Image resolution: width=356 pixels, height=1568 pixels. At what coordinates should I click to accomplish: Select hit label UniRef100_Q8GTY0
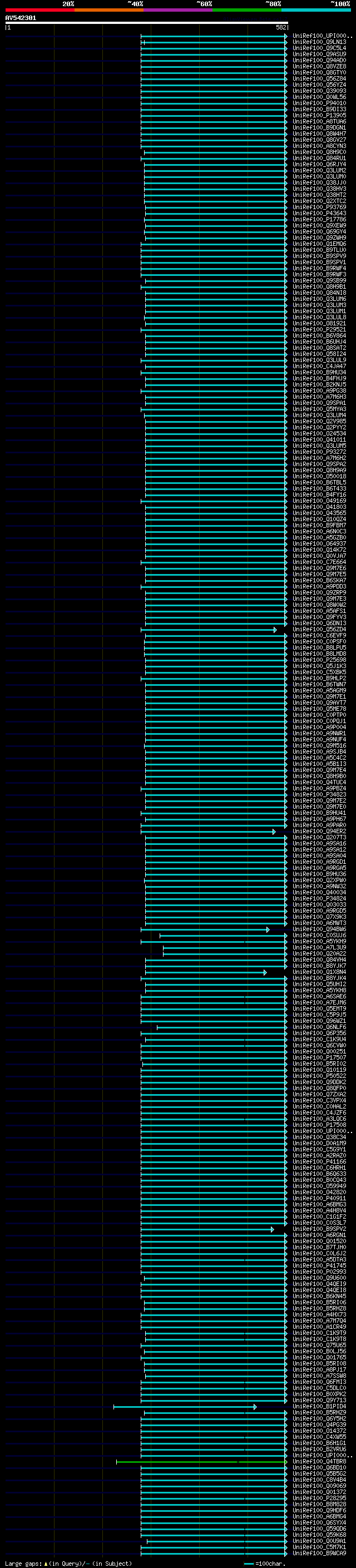click(319, 72)
